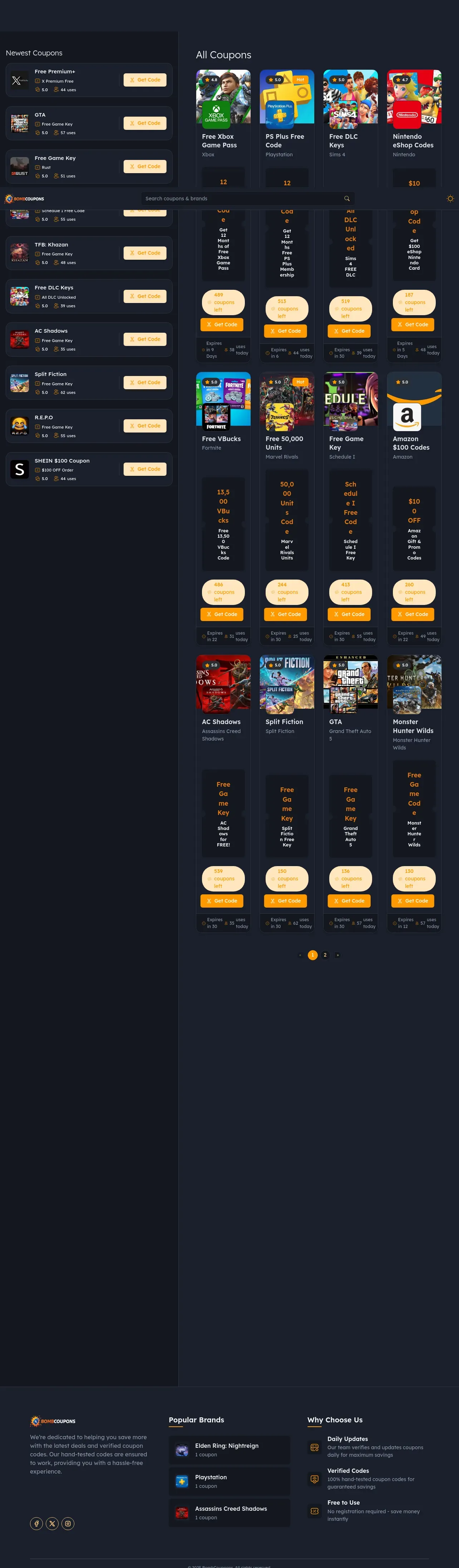The image size is (459, 1568).
Task: Click the BombCoupons footer logo
Action: pyautogui.click(x=53, y=1421)
